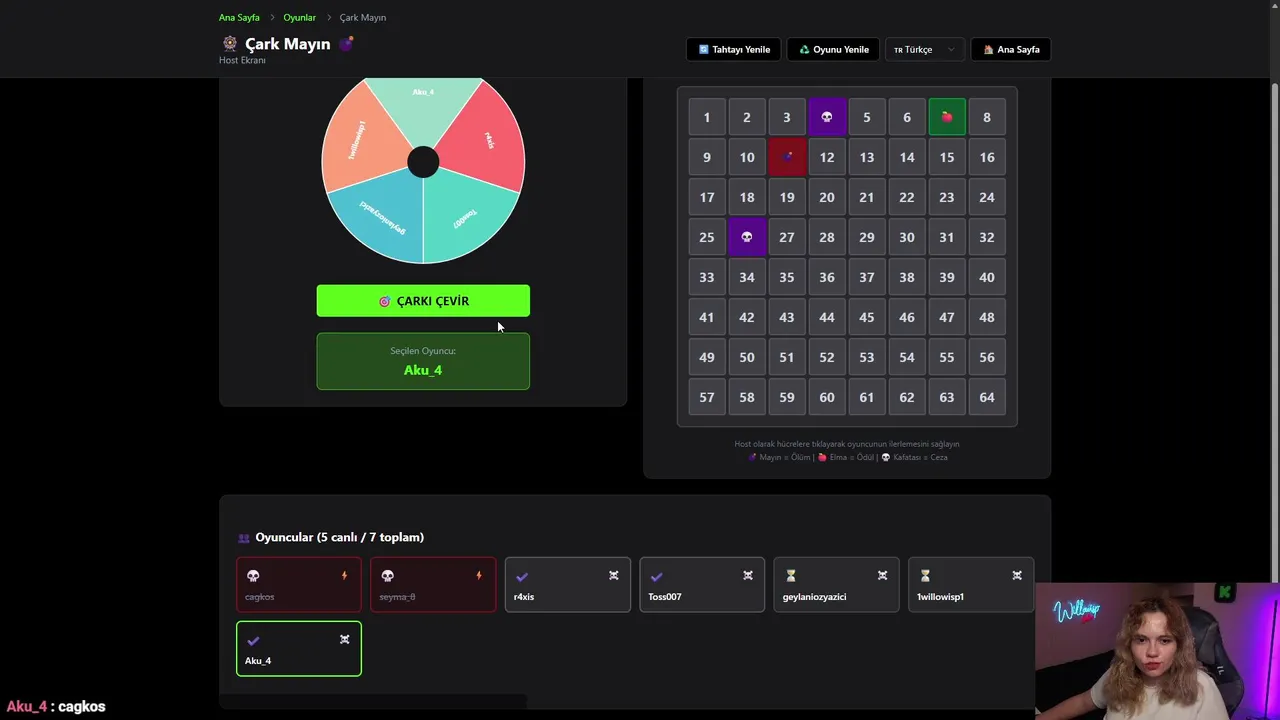
Task: Click the crossed swords icon on r4xis card
Action: coord(613,576)
